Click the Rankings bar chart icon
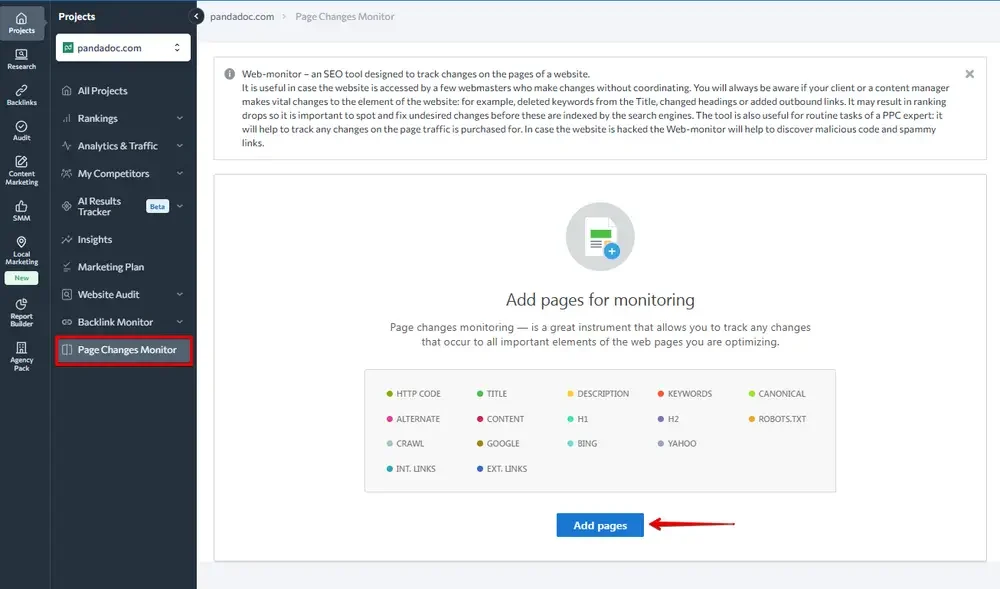Image resolution: width=1000 pixels, height=589 pixels. (66, 118)
